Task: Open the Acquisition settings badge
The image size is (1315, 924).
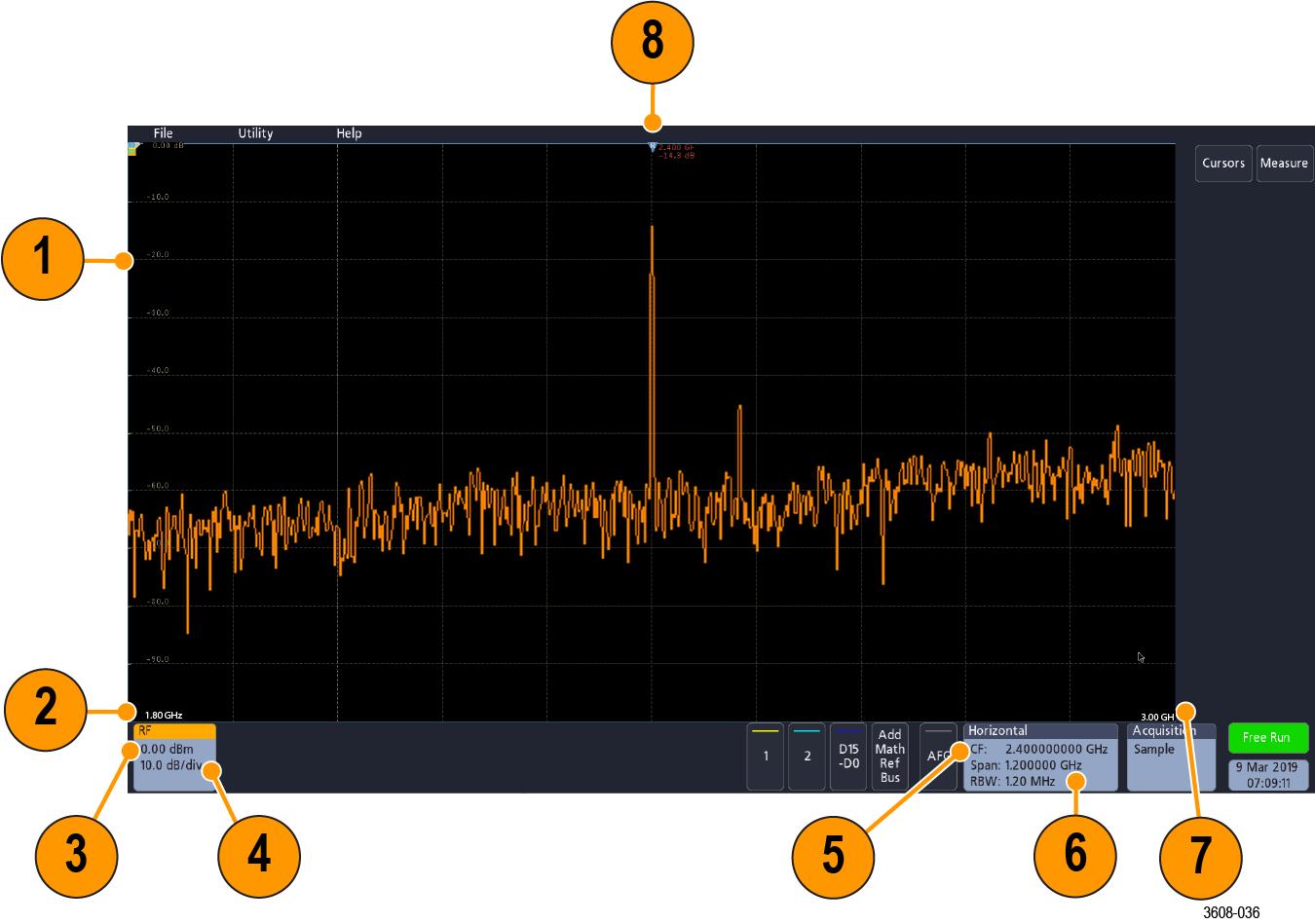Action: pyautogui.click(x=1170, y=756)
